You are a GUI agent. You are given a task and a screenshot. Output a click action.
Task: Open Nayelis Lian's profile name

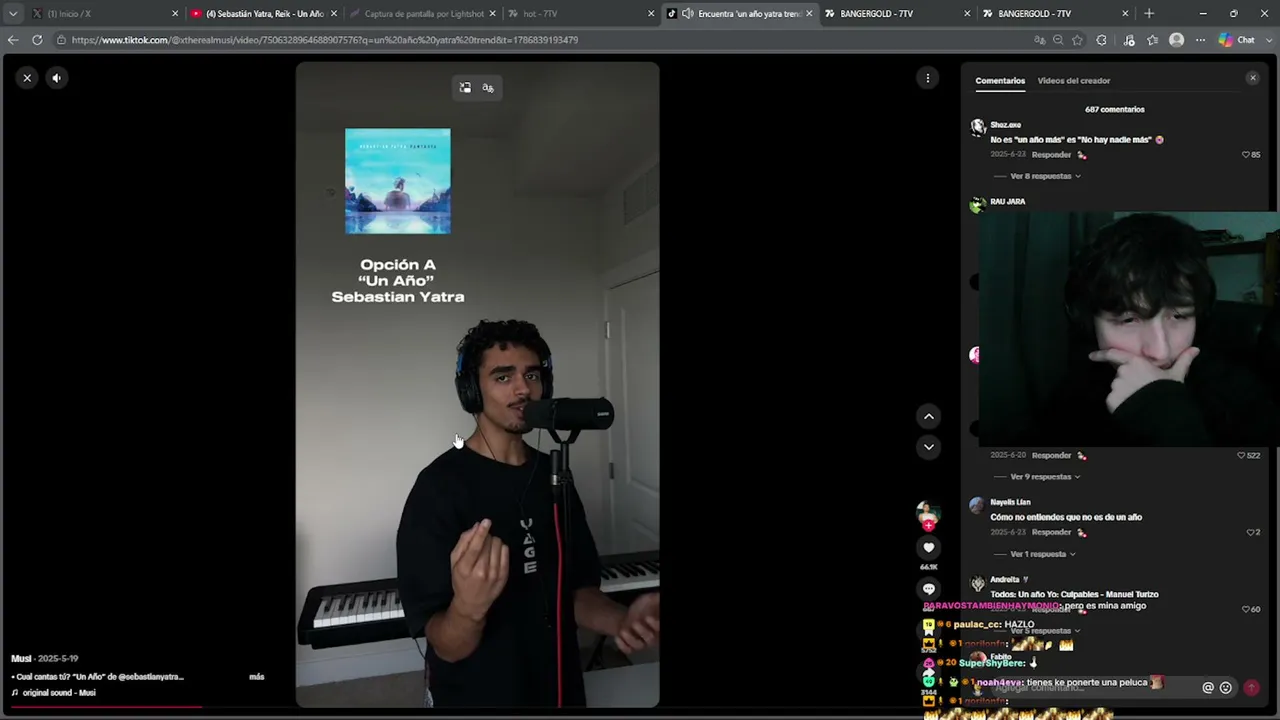click(x=1010, y=502)
